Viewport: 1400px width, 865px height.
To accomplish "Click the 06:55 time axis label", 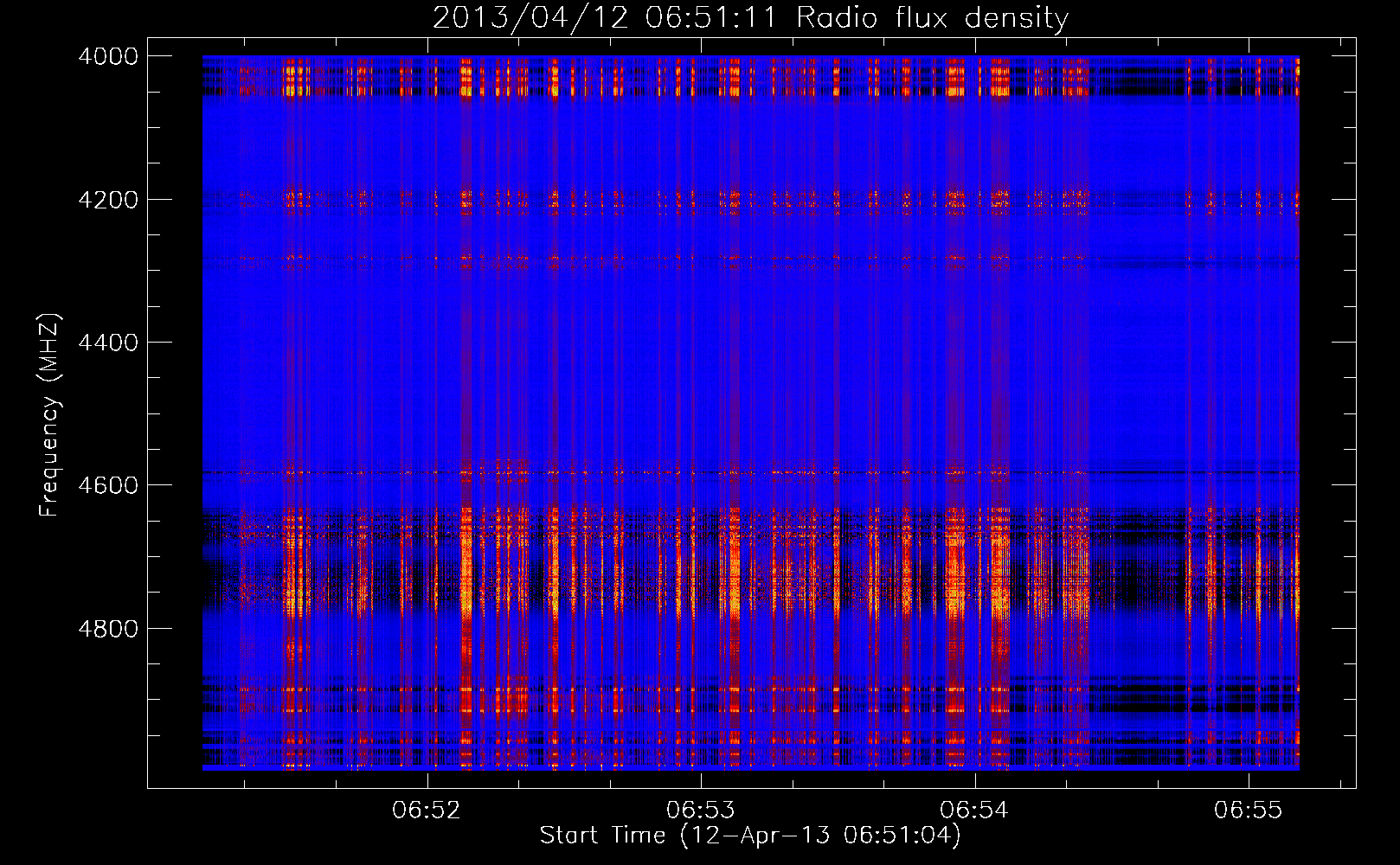I will (1249, 811).
